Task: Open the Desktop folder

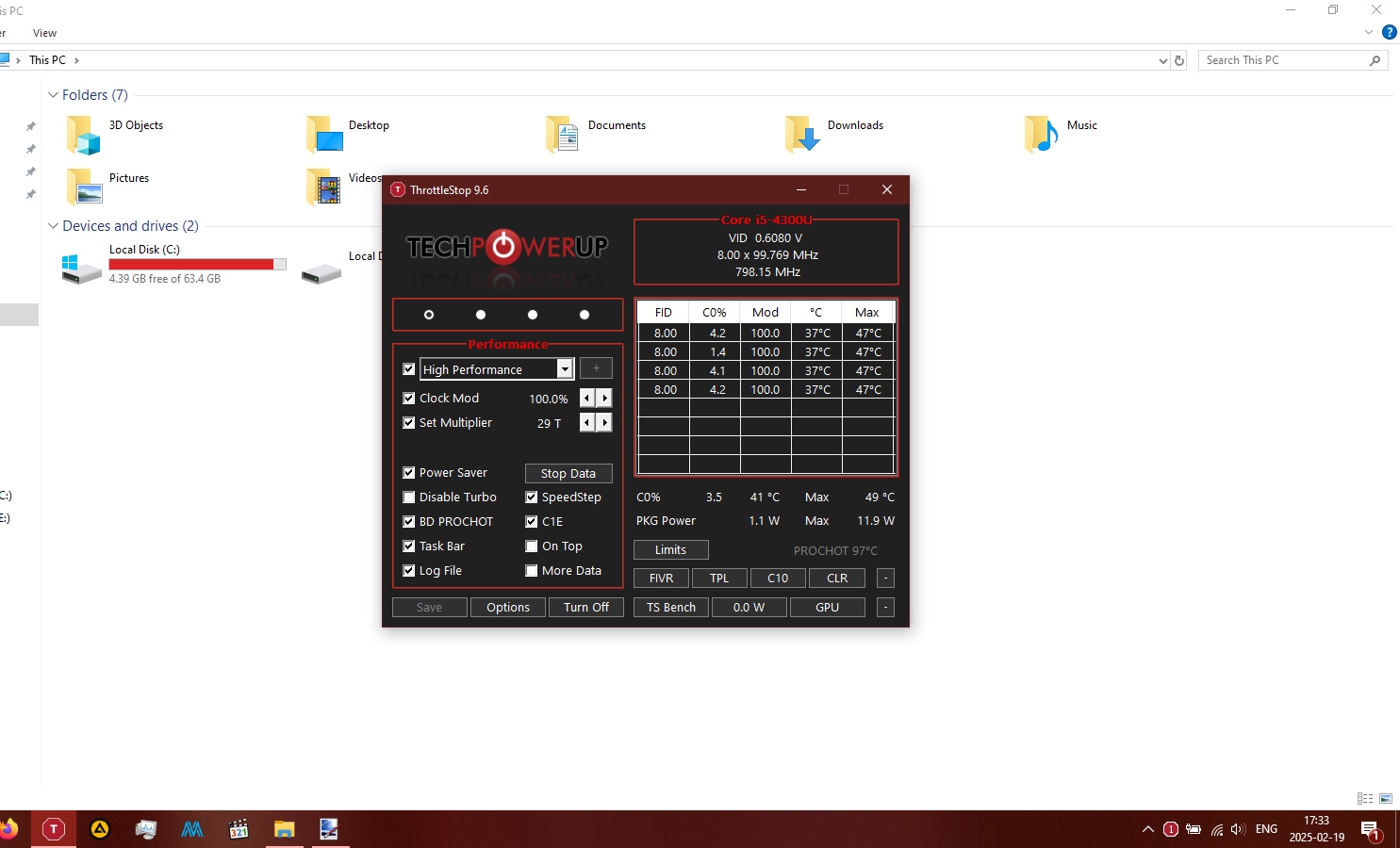Action: pyautogui.click(x=347, y=135)
